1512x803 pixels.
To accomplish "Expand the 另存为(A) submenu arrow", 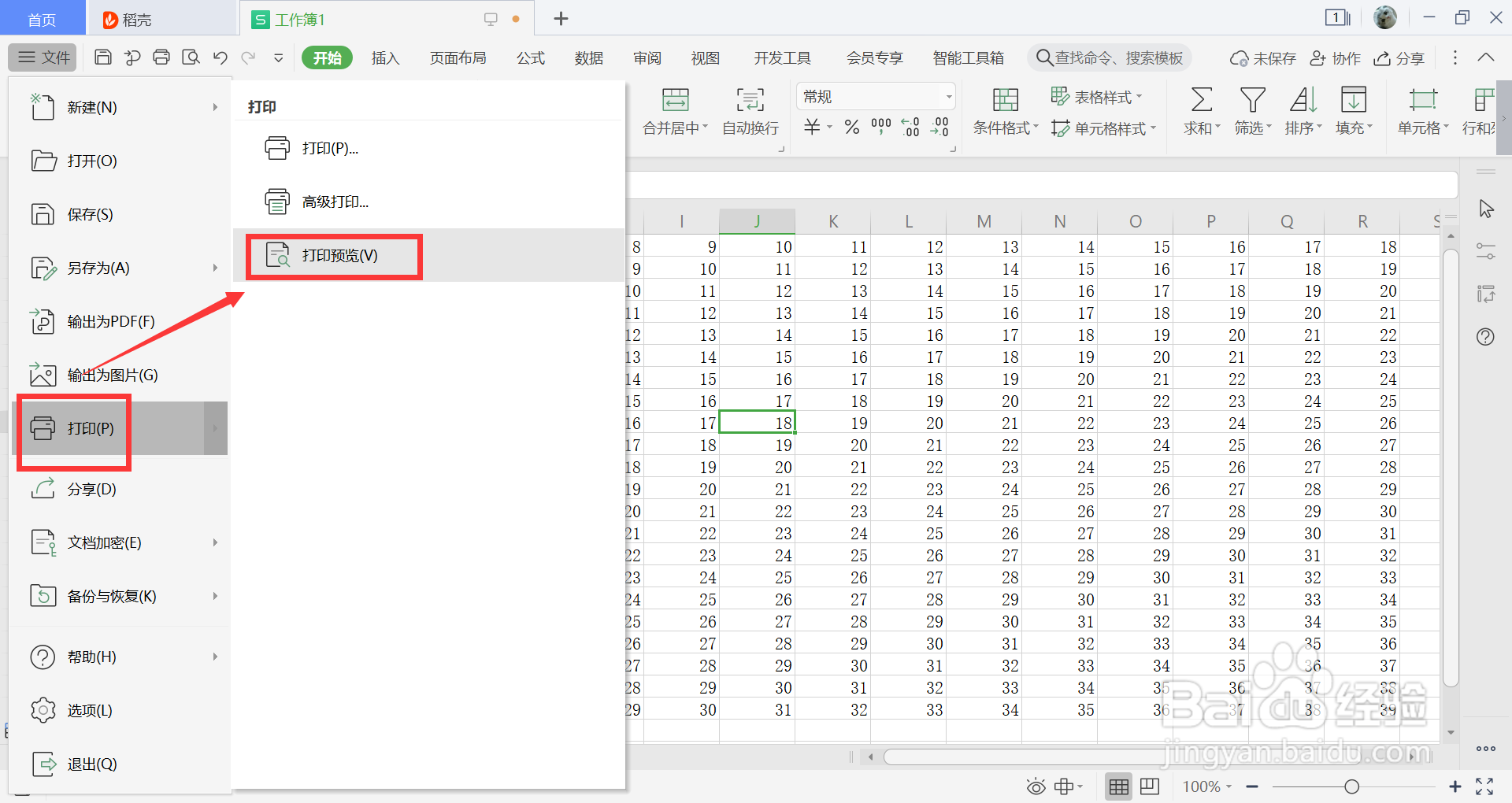I will point(215,268).
